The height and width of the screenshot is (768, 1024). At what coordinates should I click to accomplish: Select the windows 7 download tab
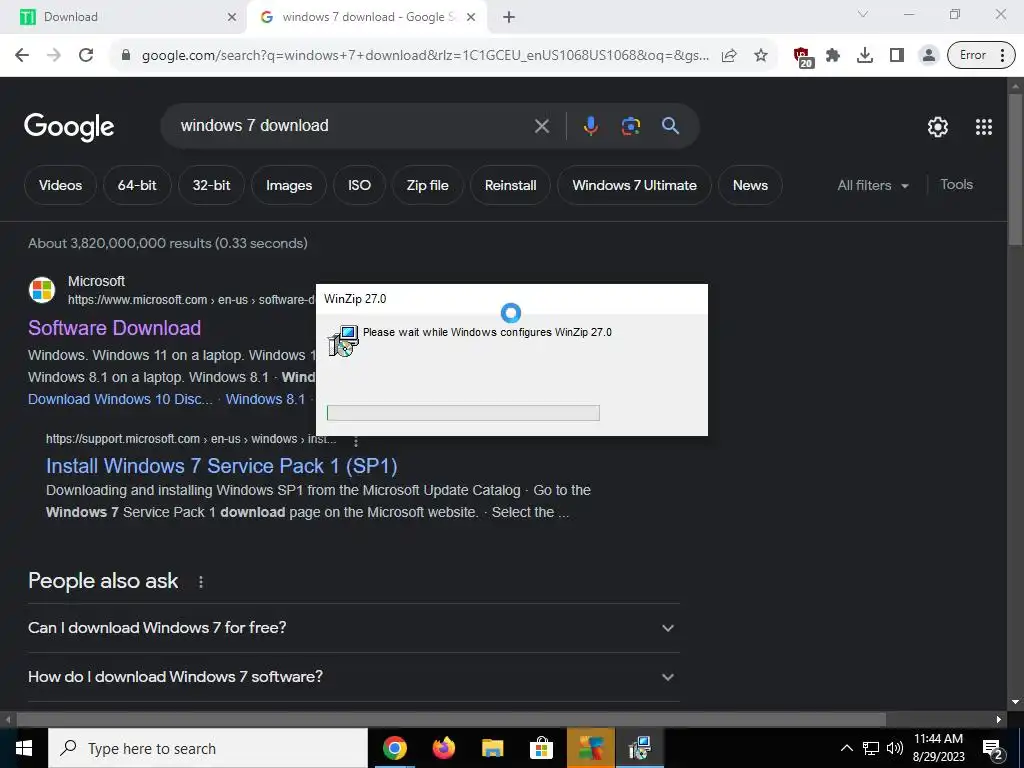click(x=368, y=17)
